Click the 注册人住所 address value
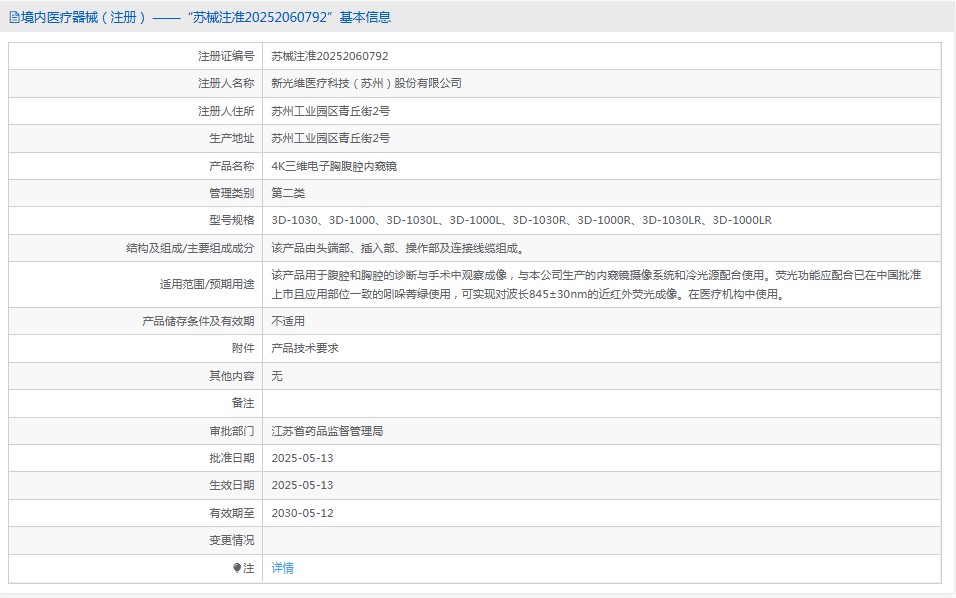The width and height of the screenshot is (956, 598). pyautogui.click(x=330, y=111)
